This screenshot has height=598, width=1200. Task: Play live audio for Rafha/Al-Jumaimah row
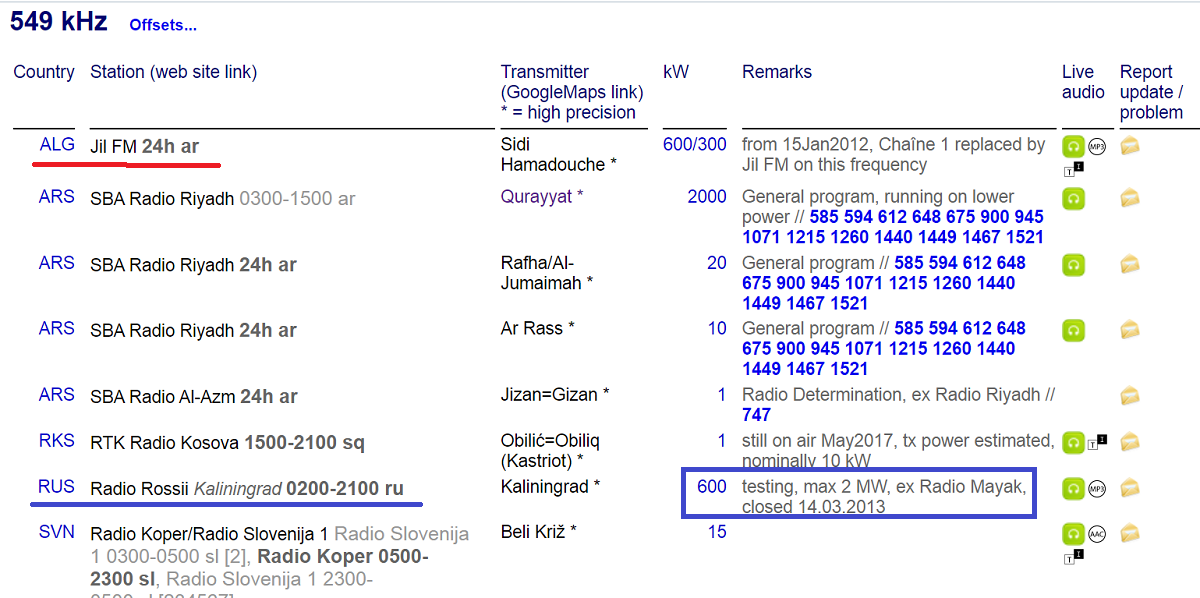[x=1073, y=265]
